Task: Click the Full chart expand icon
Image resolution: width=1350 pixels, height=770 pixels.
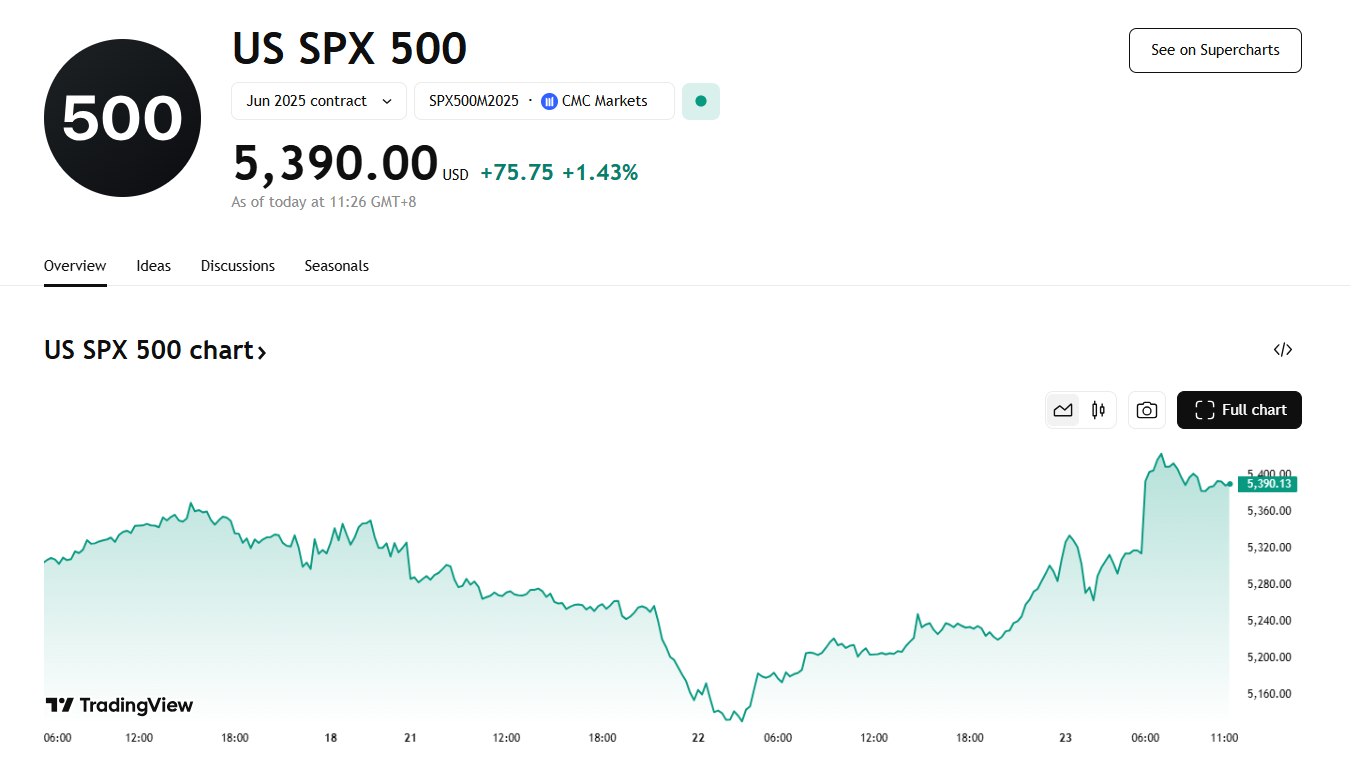Action: coord(1204,410)
